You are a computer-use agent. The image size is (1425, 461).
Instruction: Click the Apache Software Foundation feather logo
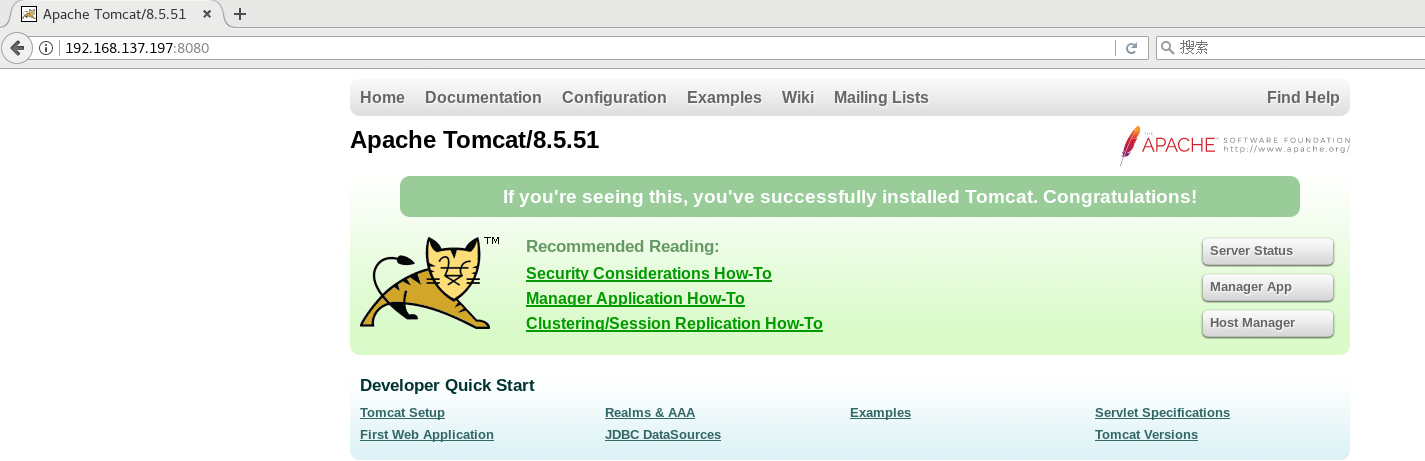click(1235, 145)
